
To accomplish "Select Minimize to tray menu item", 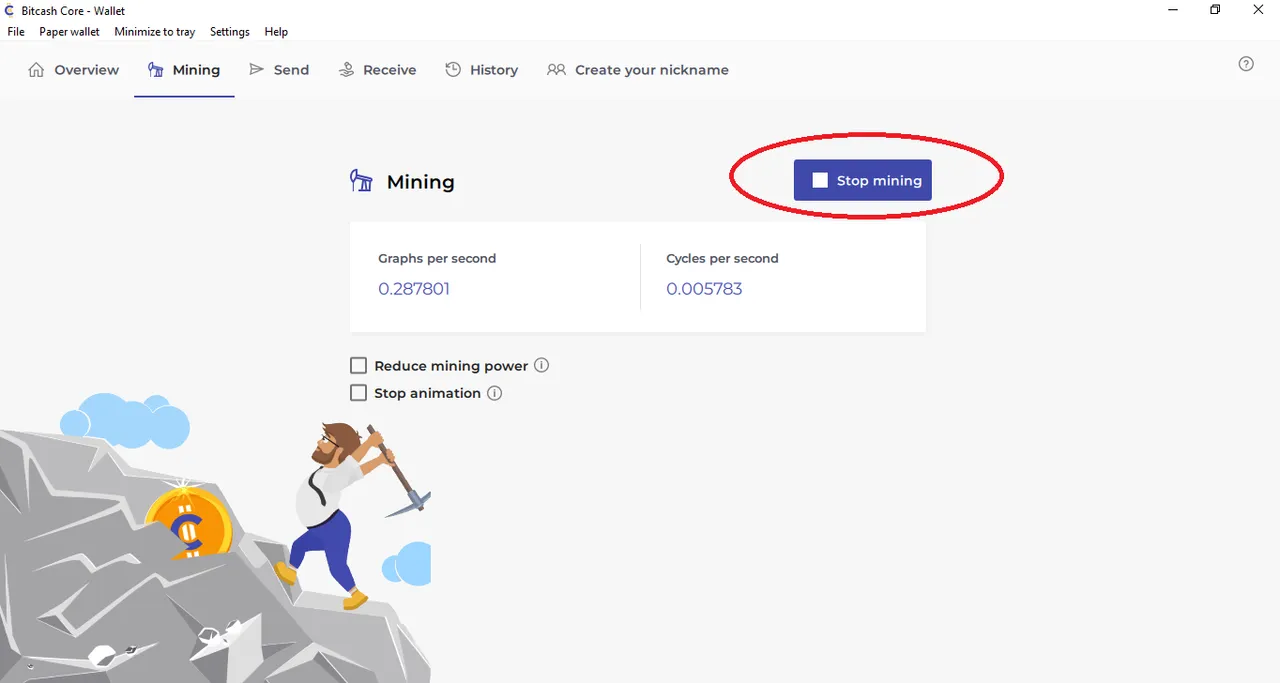I will pyautogui.click(x=155, y=32).
